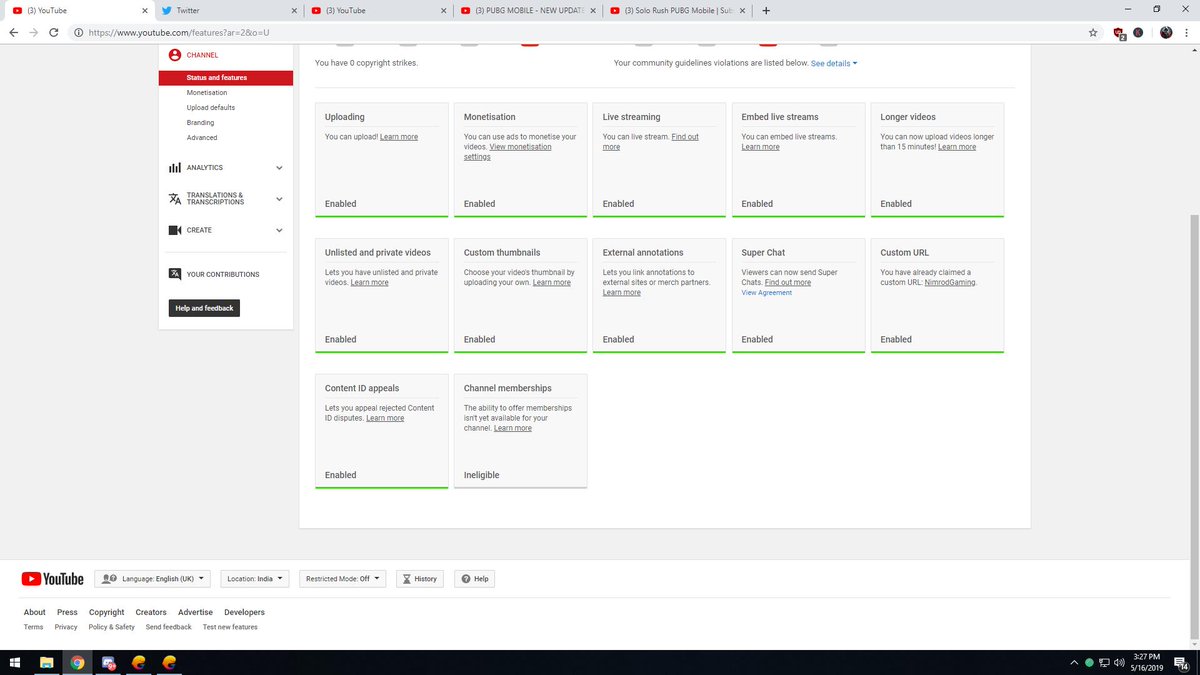Expand the Translations & Transcriptions section
Image resolution: width=1200 pixels, height=675 pixels.
coord(279,199)
